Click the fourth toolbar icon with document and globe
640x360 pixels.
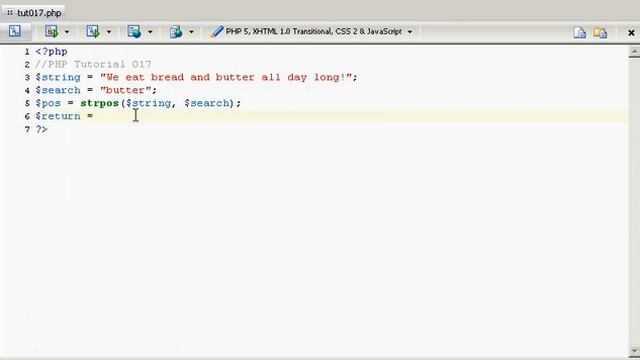point(176,31)
